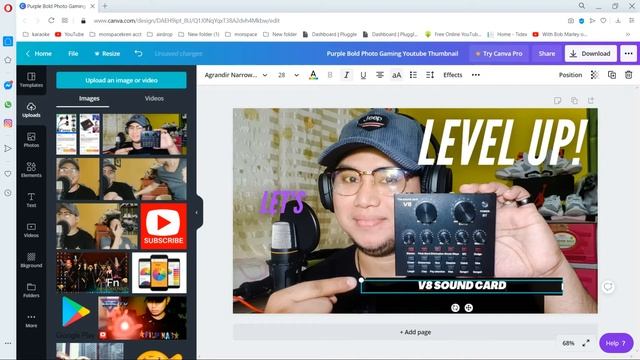Undo the last change
The height and width of the screenshot is (360, 640).
138,53
